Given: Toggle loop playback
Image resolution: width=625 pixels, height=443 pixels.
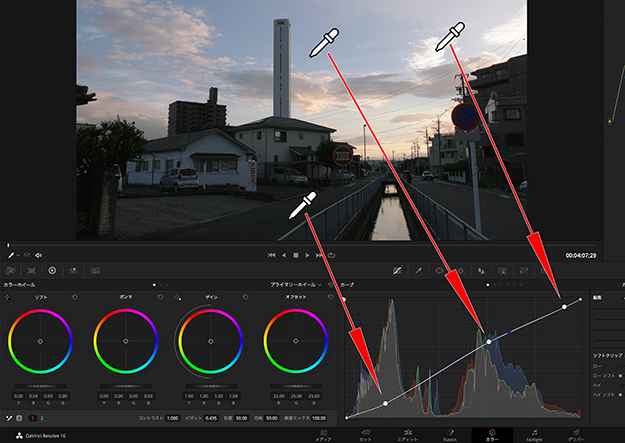Looking at the screenshot, I should [329, 255].
